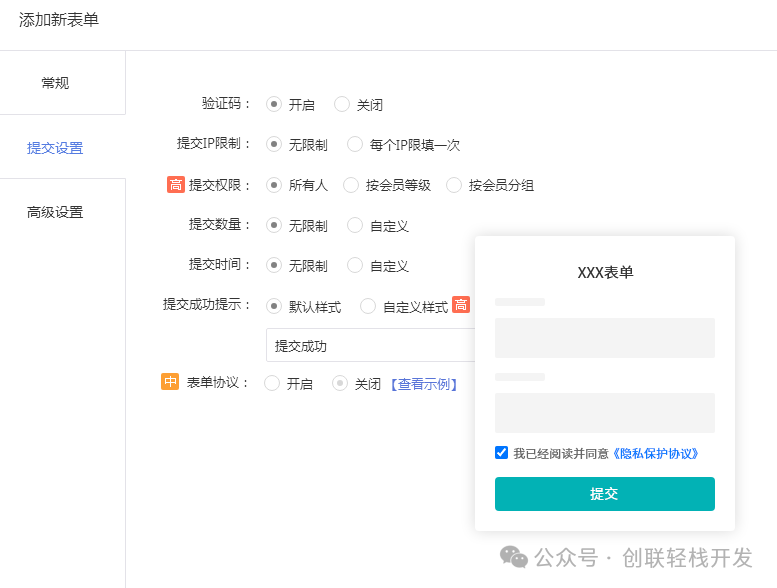777x588 pixels.
Task: Click the 提交成功提示： label
Action: point(207,305)
